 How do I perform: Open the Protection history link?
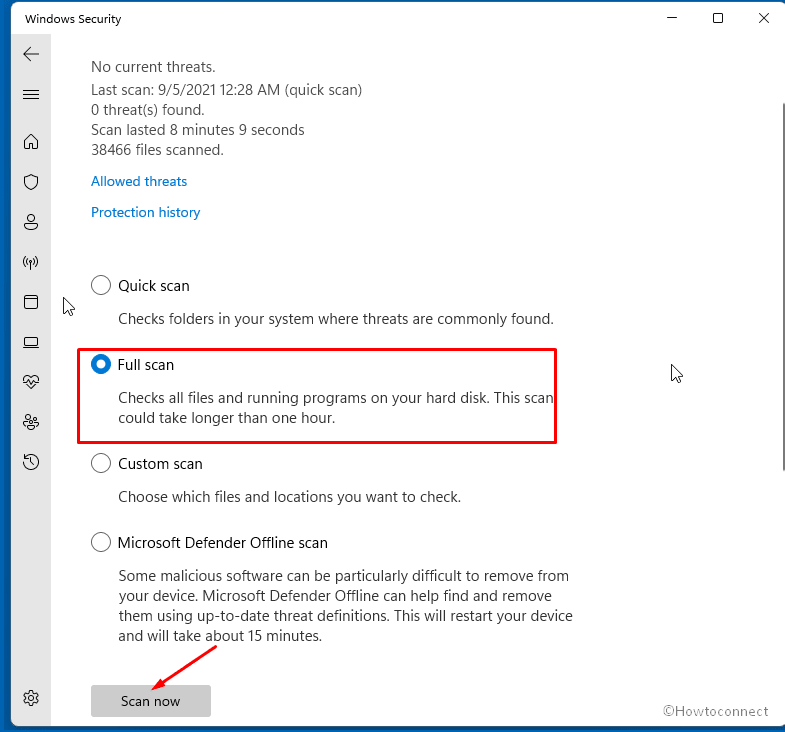pos(145,212)
